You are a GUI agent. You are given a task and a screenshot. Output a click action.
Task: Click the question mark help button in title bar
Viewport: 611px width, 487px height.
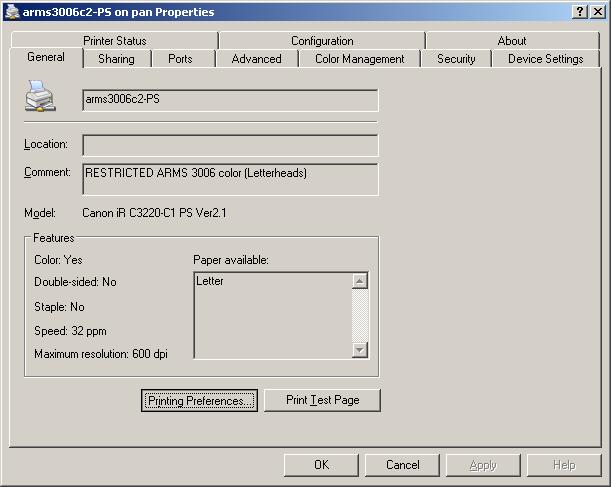[580, 12]
